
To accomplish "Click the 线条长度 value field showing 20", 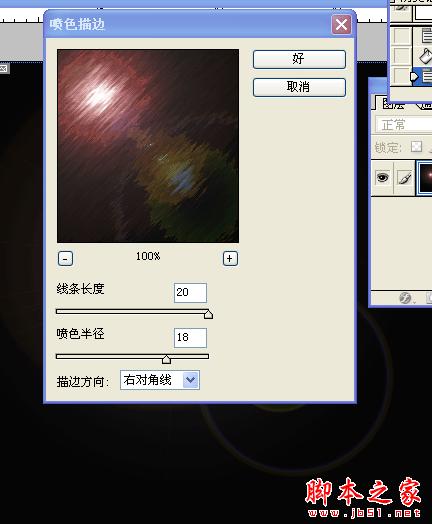I will click(190, 293).
